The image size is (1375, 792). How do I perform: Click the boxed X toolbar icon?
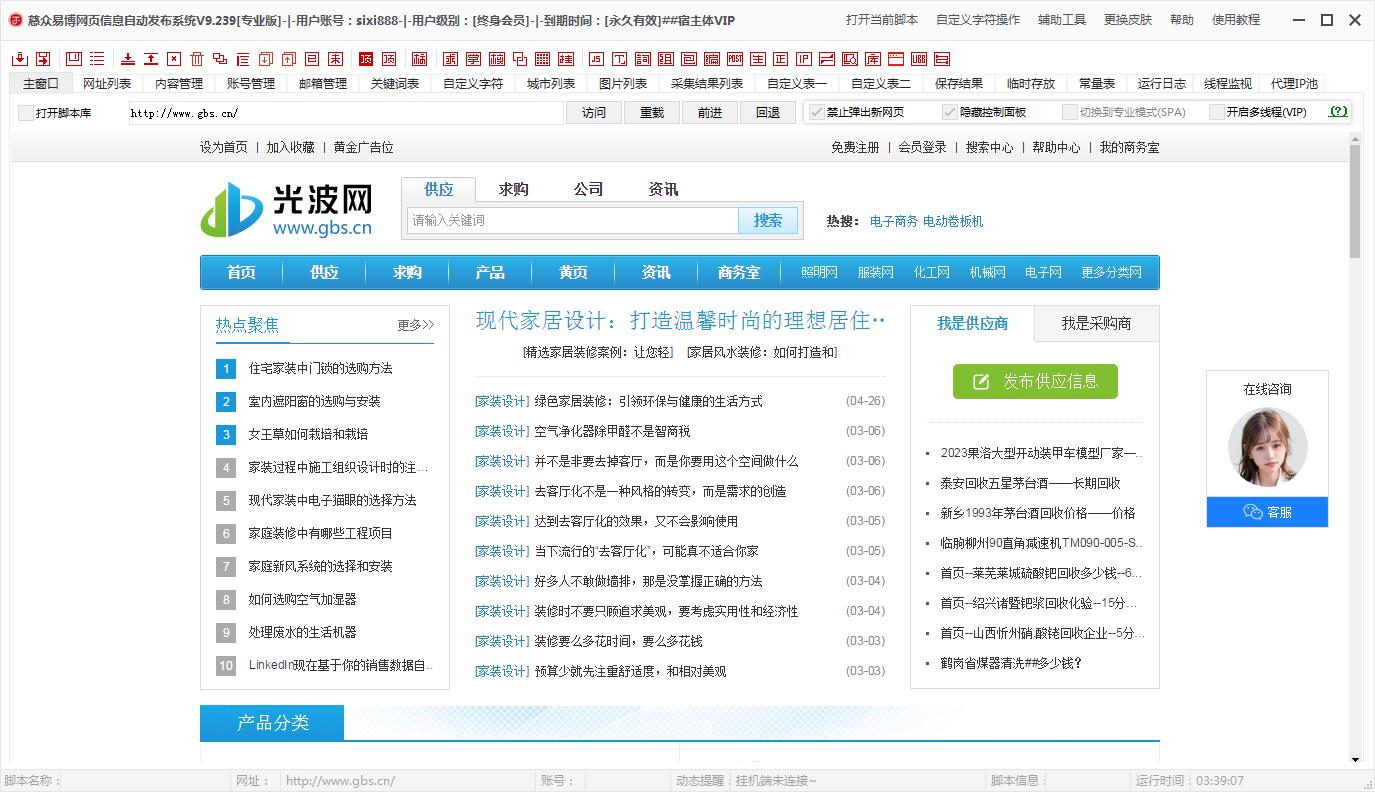pyautogui.click(x=174, y=59)
